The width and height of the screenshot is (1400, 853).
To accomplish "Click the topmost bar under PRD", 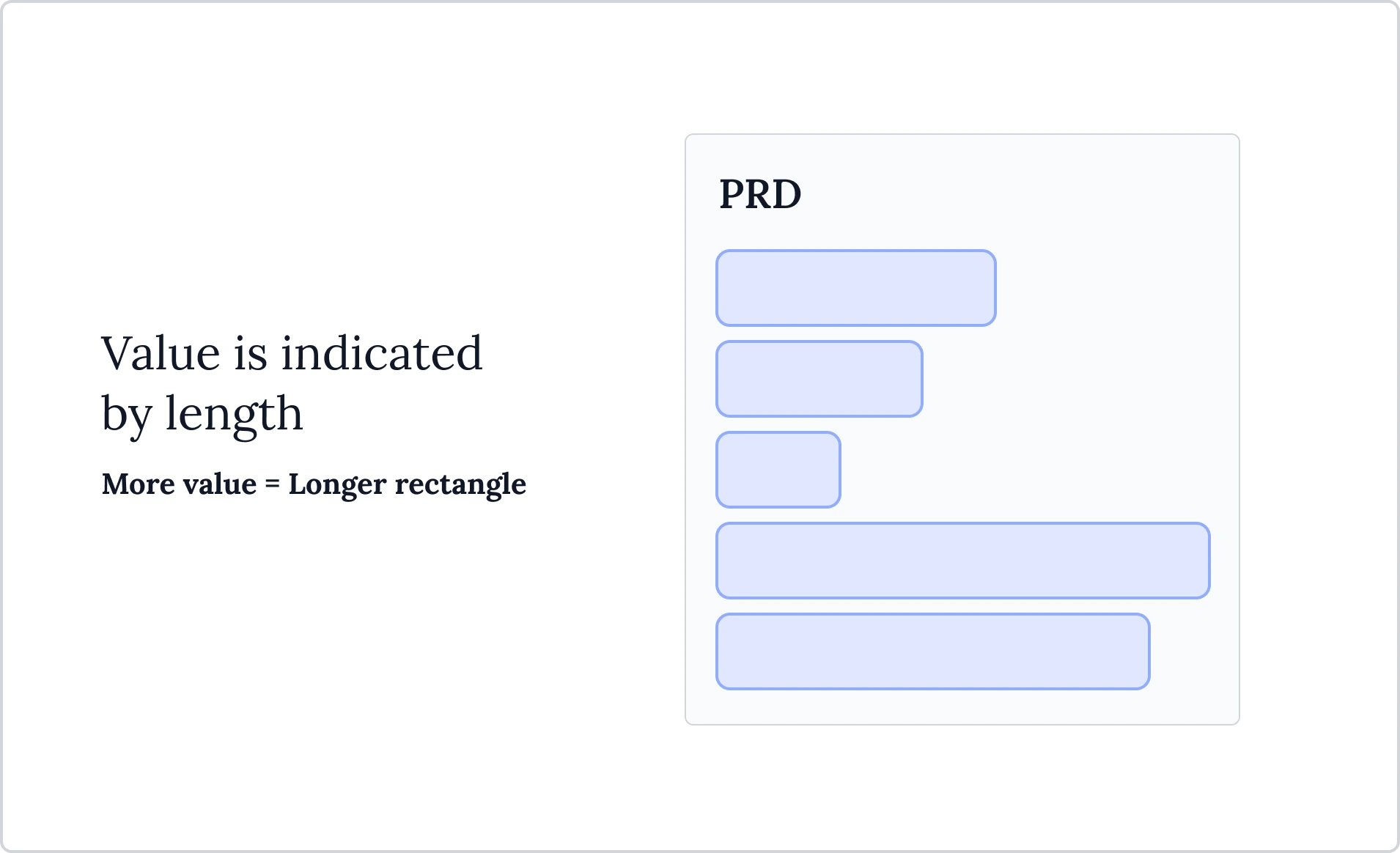I will pos(855,288).
